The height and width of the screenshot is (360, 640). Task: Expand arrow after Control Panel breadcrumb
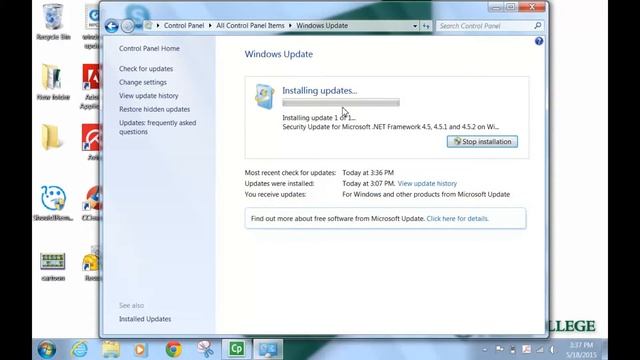click(x=210, y=26)
